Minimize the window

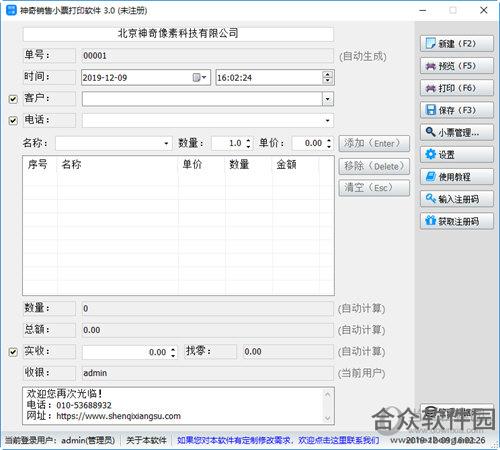[x=423, y=10]
